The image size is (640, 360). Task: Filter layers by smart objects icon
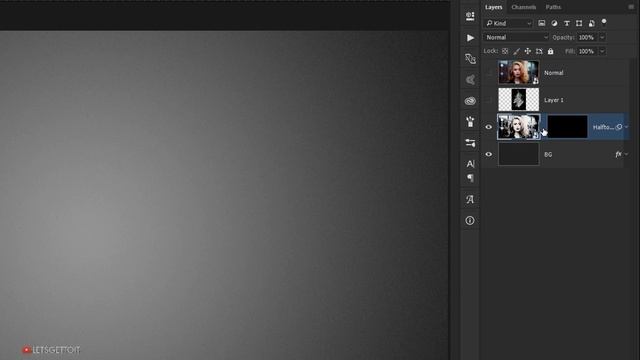click(x=591, y=23)
